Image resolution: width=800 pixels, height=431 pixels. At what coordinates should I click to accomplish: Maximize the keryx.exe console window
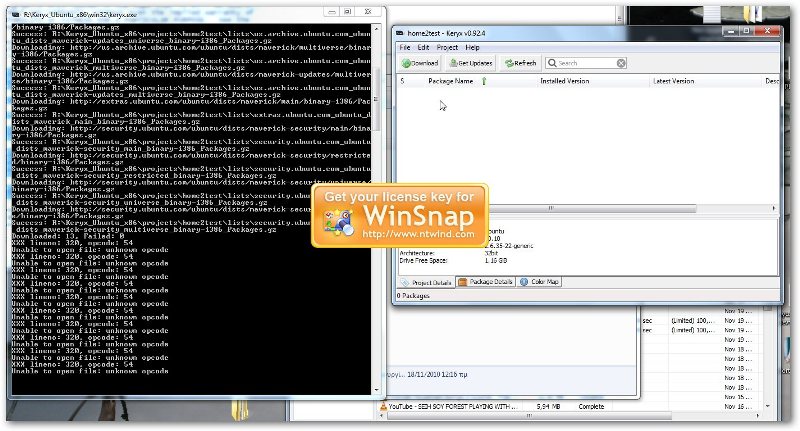pos(347,12)
